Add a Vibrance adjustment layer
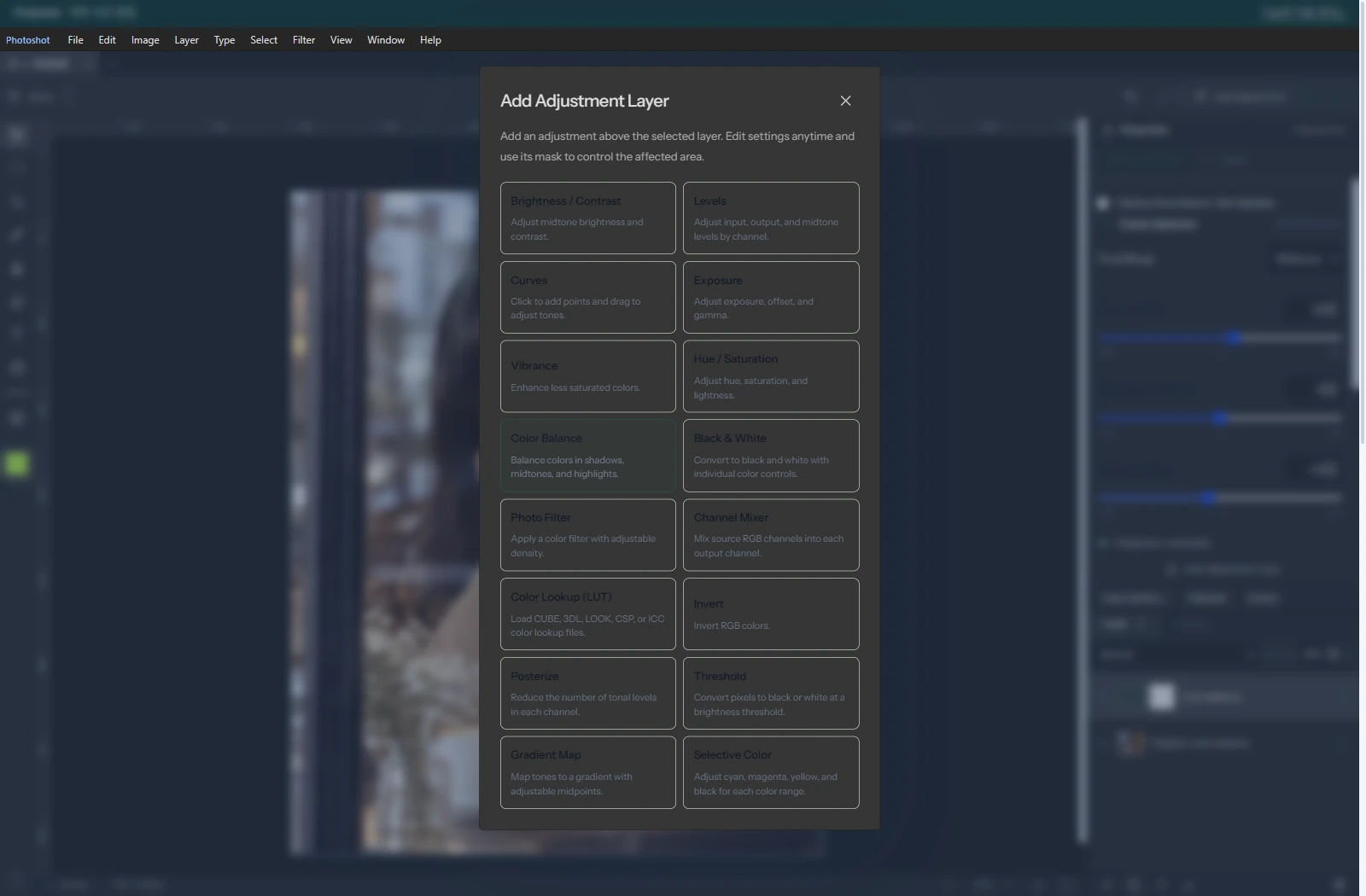The width and height of the screenshot is (1366, 896). 587,376
